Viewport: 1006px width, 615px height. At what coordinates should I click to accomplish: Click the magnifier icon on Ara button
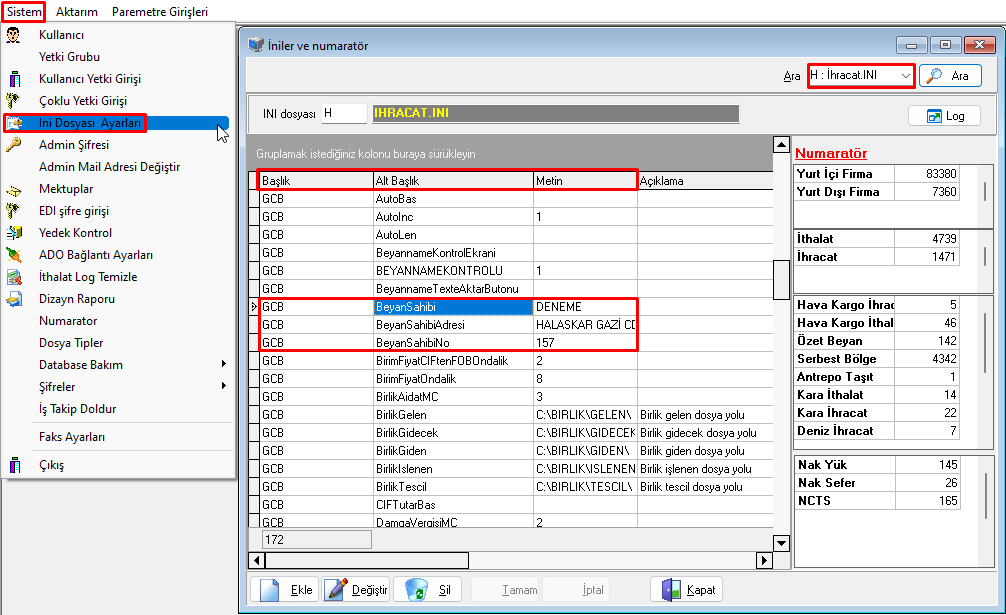point(934,76)
